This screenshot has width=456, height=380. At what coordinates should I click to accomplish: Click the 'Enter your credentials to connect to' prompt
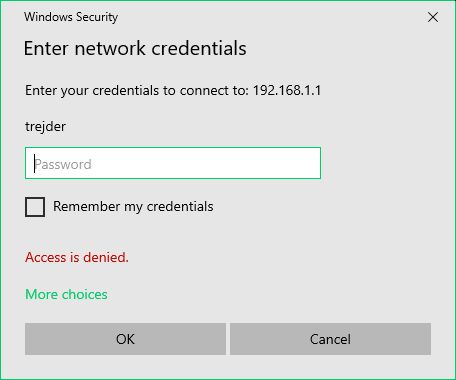click(x=137, y=90)
